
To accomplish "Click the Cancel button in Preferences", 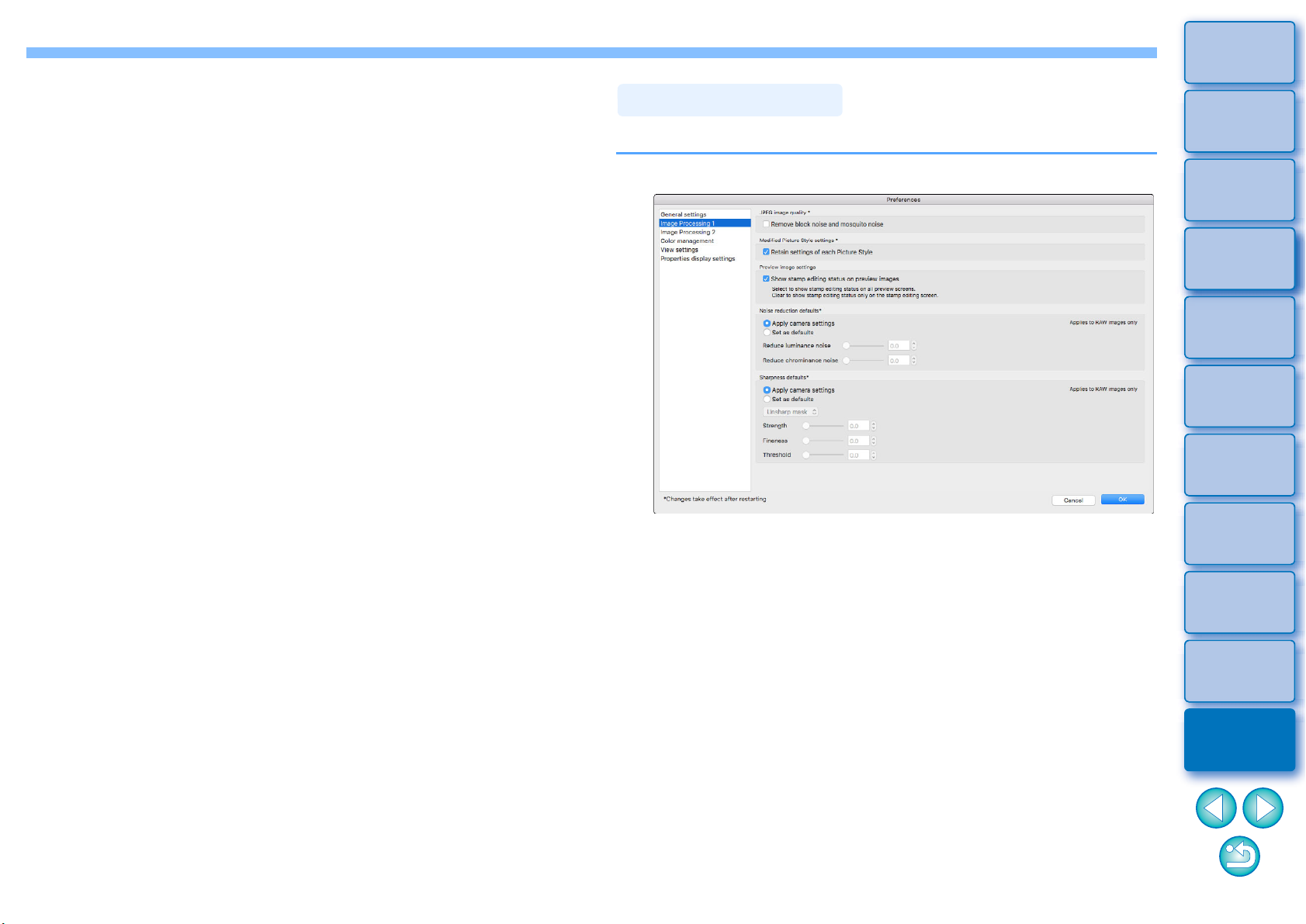I will (x=1073, y=500).
